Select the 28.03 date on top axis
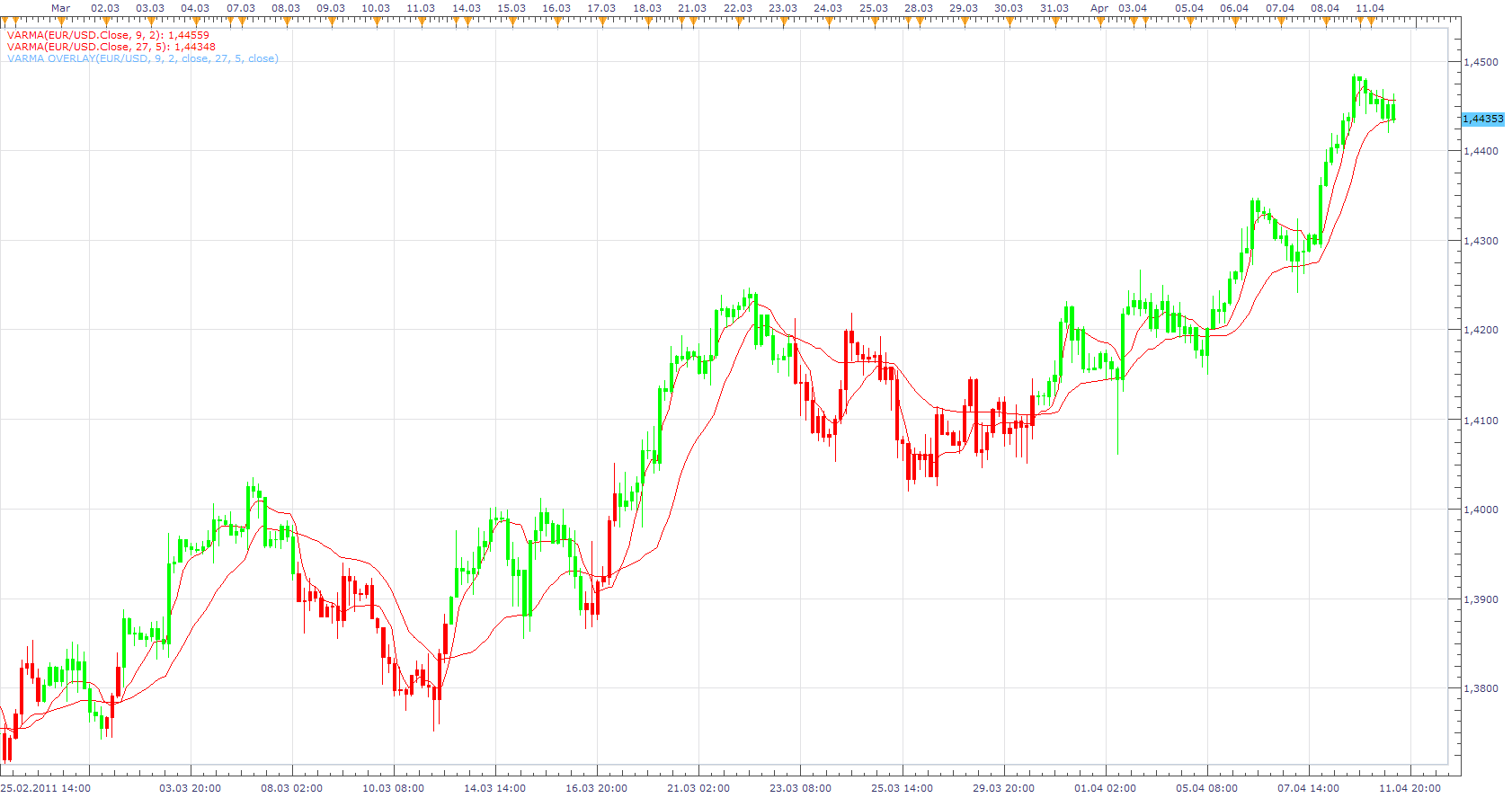 point(919,8)
